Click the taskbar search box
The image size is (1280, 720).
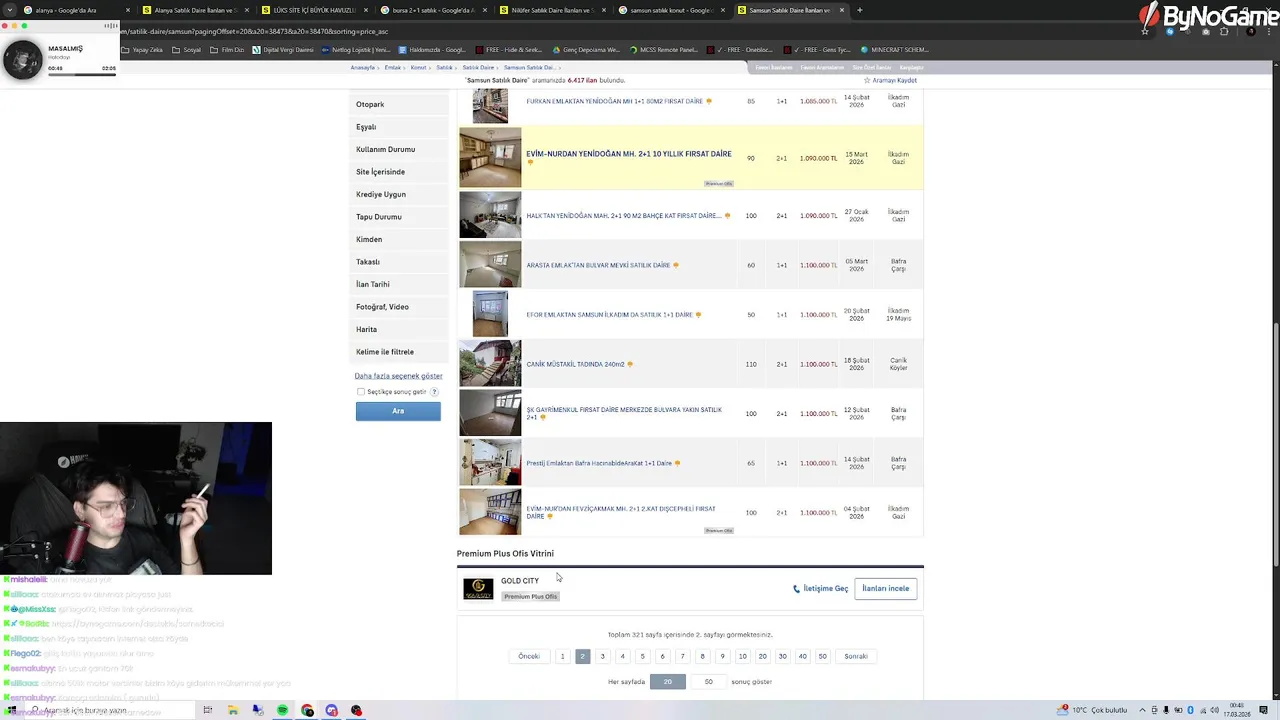click(110, 710)
